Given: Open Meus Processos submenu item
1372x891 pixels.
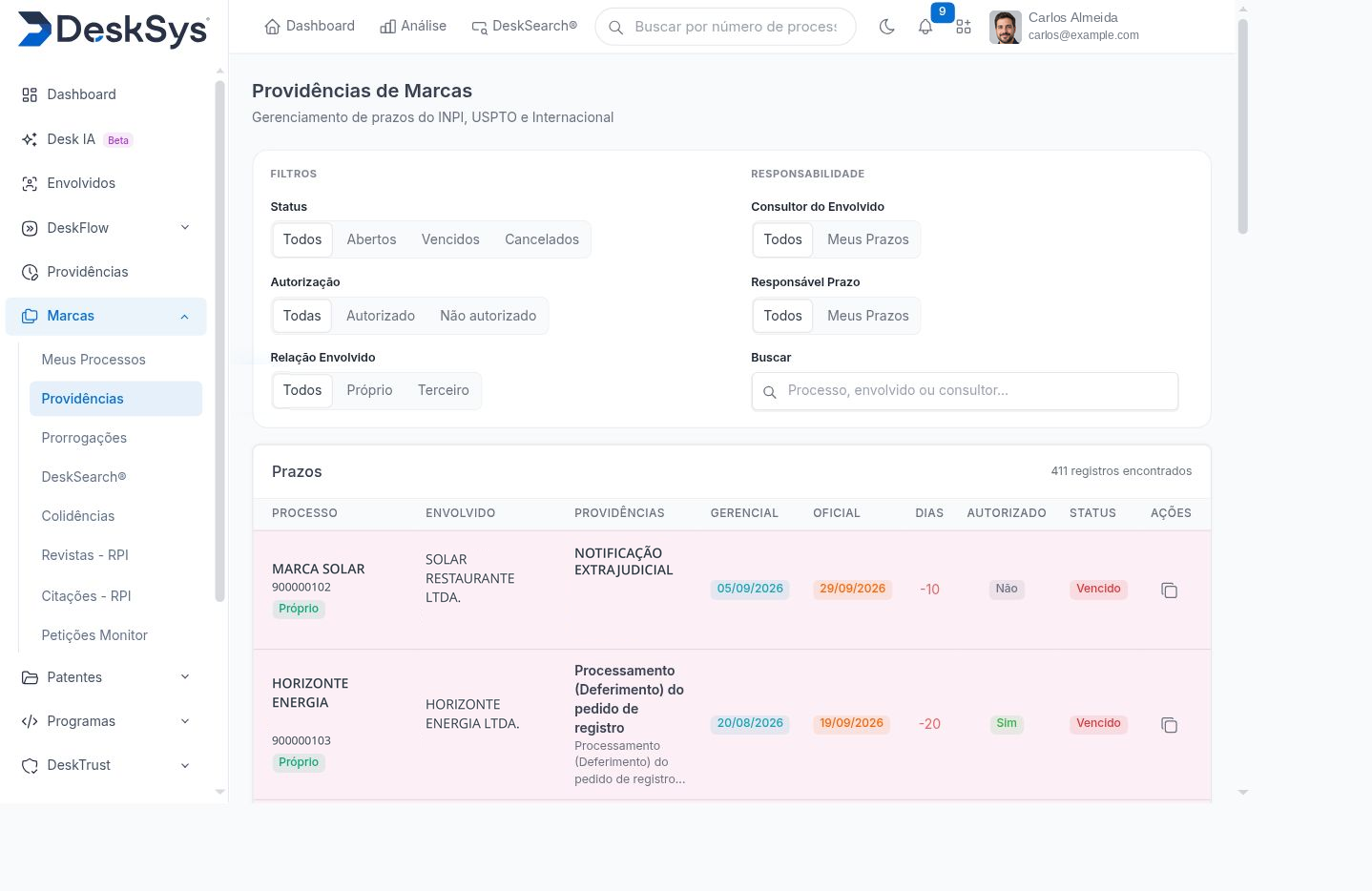Looking at the screenshot, I should [x=94, y=360].
